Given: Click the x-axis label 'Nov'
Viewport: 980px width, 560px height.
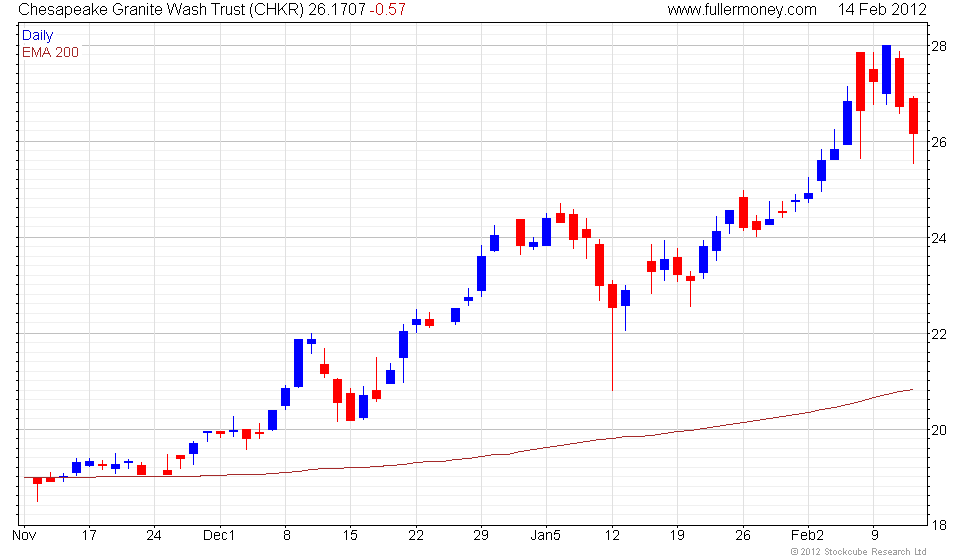Looking at the screenshot, I should (24, 536).
